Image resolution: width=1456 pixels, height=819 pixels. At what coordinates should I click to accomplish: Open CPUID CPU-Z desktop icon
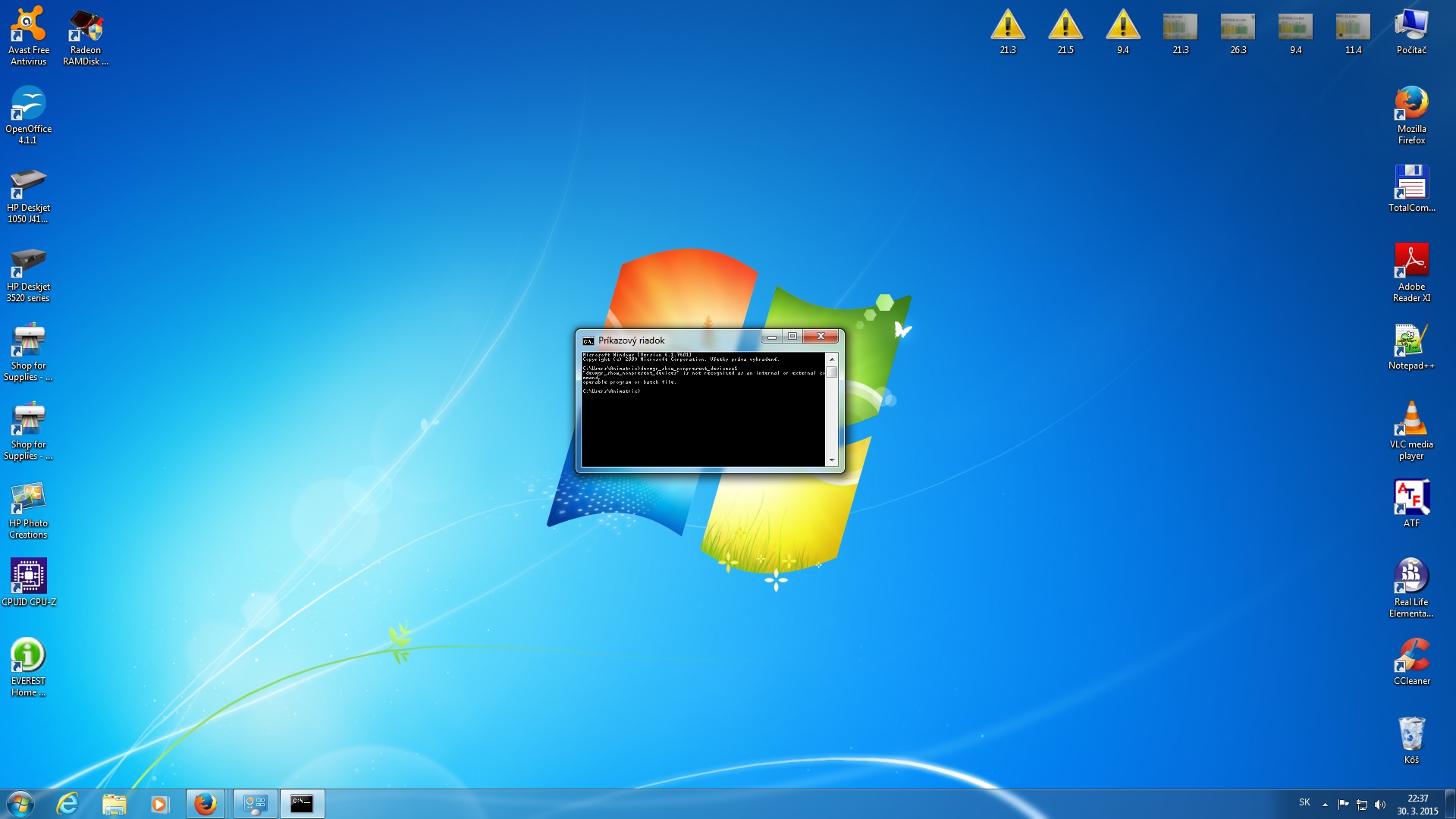[x=28, y=576]
